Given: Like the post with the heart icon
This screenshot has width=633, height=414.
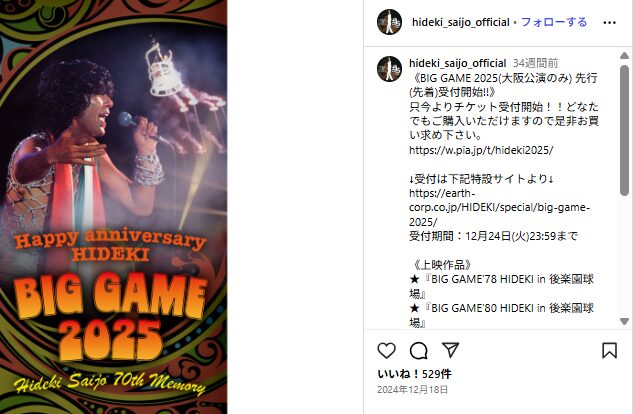Looking at the screenshot, I should coord(386,351).
